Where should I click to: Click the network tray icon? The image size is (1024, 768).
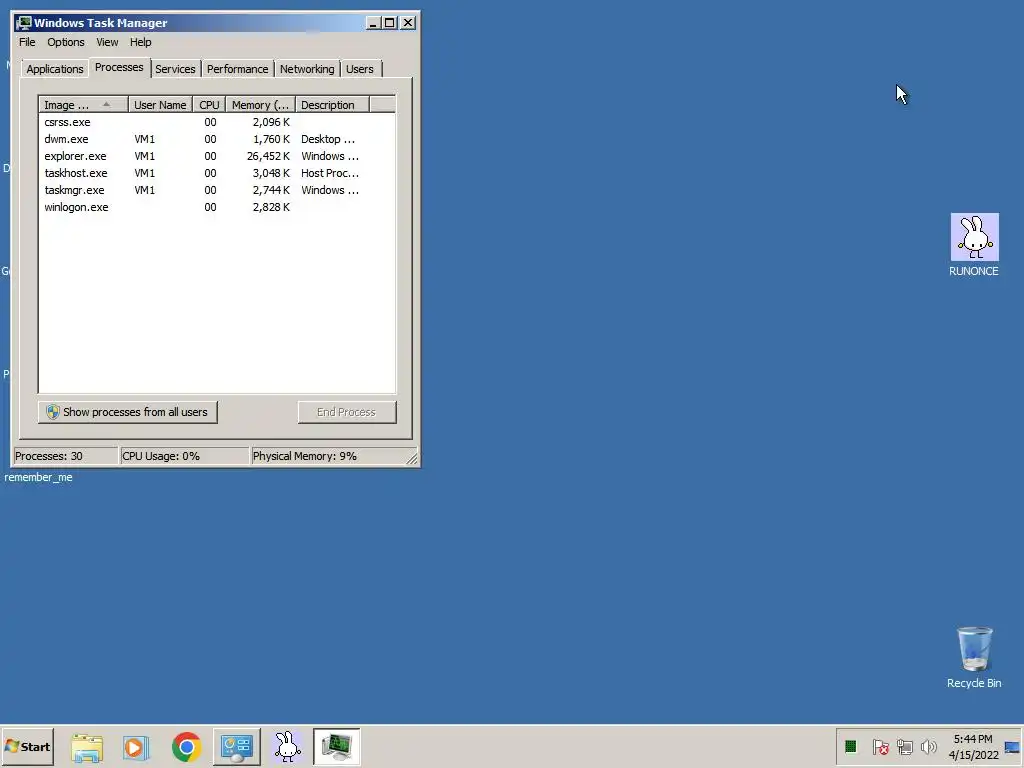point(904,746)
